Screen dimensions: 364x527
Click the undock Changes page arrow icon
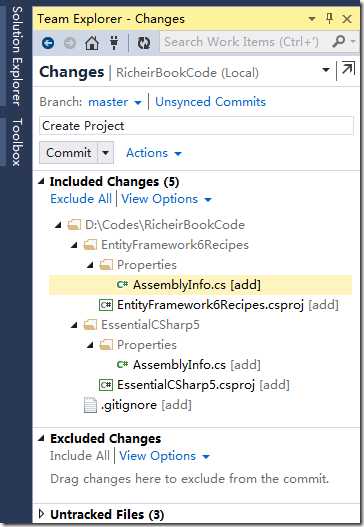coord(348,69)
